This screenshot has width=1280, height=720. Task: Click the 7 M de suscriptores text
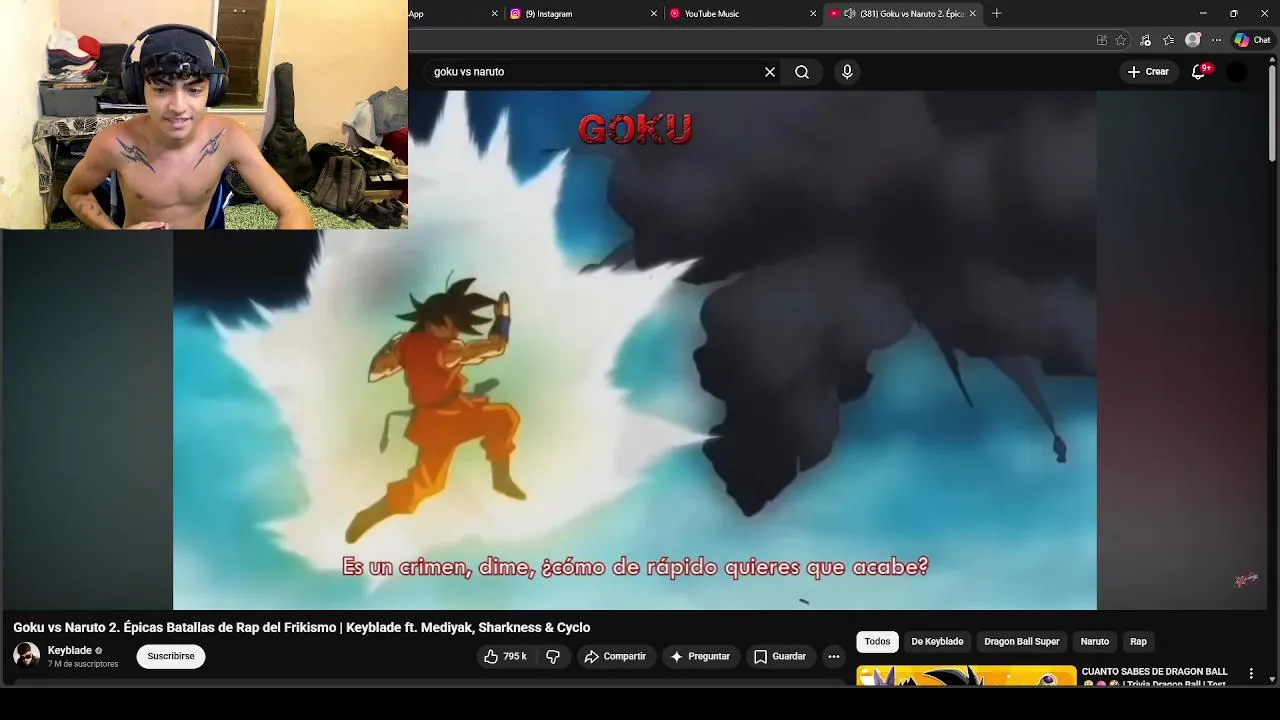pyautogui.click(x=83, y=664)
